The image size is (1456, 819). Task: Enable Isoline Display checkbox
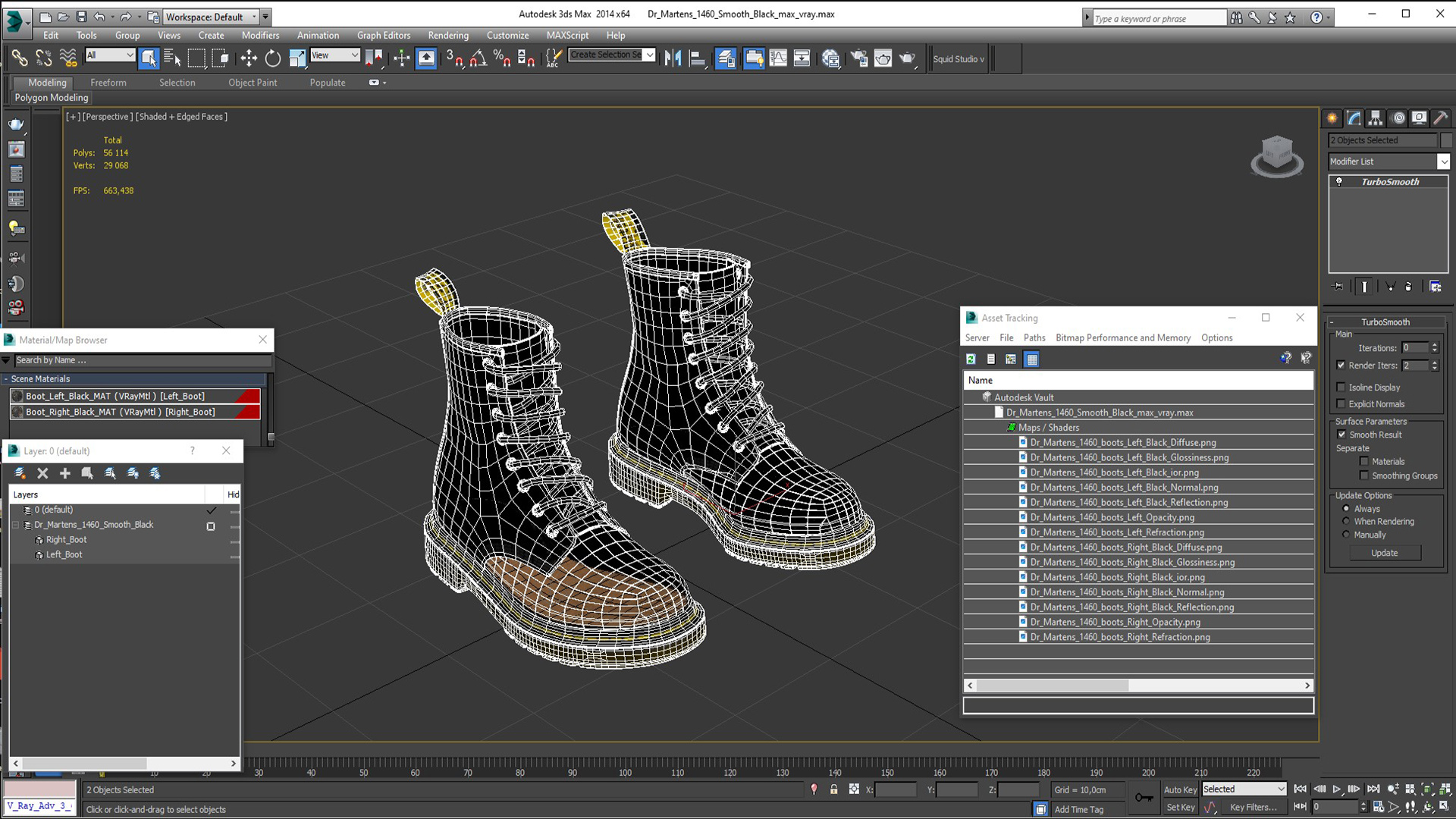(1341, 388)
